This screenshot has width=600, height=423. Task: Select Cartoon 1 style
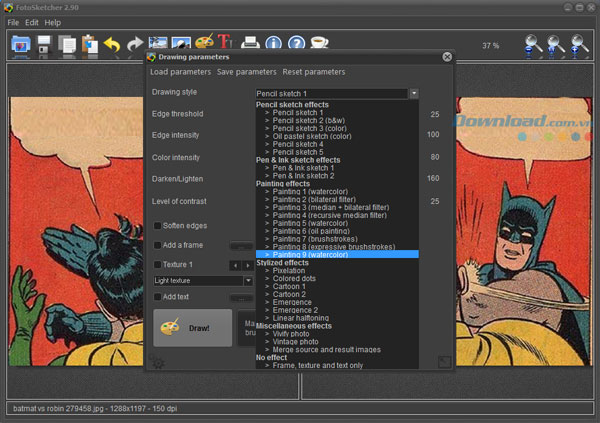coord(337,286)
